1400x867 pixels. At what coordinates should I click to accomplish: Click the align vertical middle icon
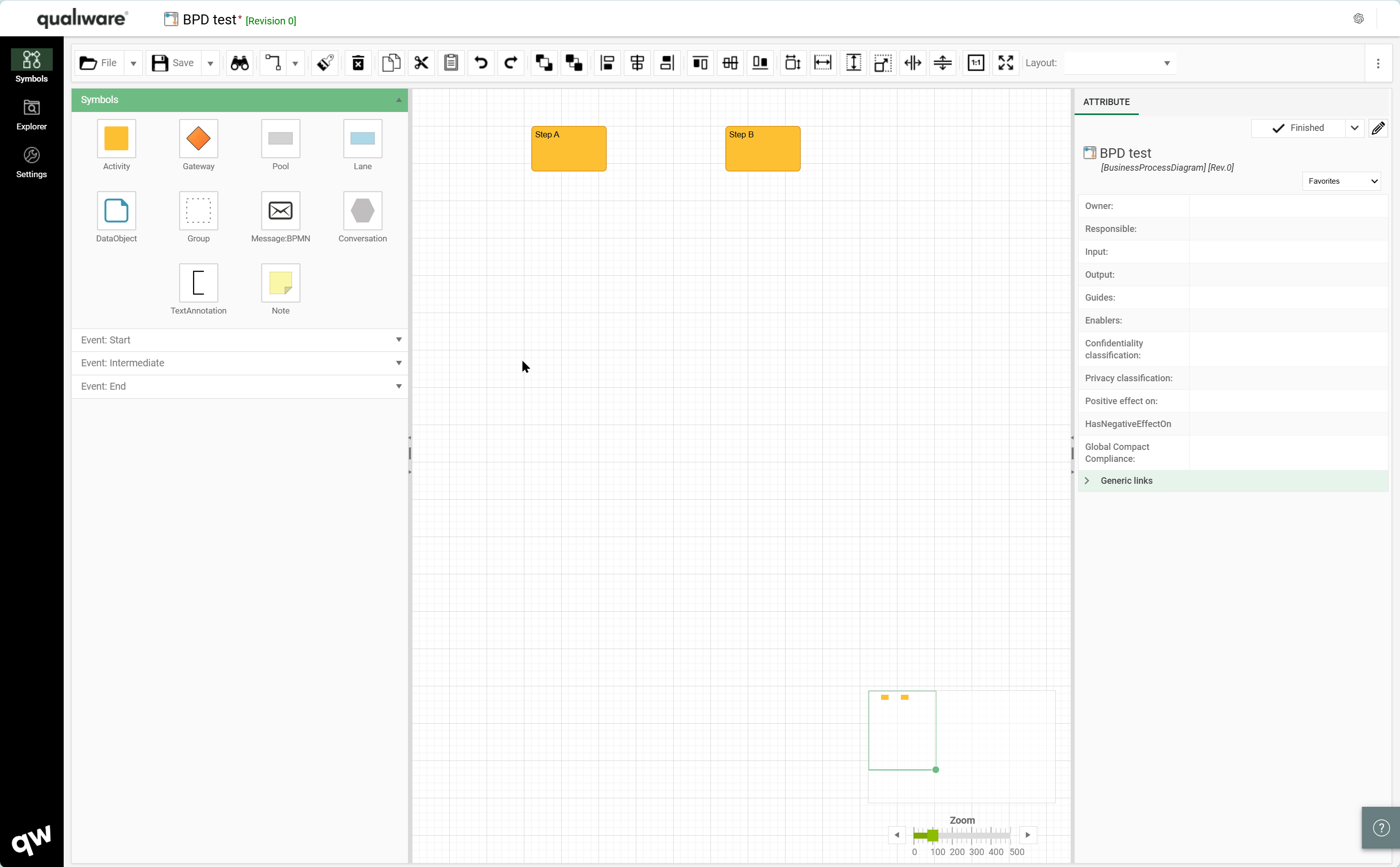tap(730, 63)
